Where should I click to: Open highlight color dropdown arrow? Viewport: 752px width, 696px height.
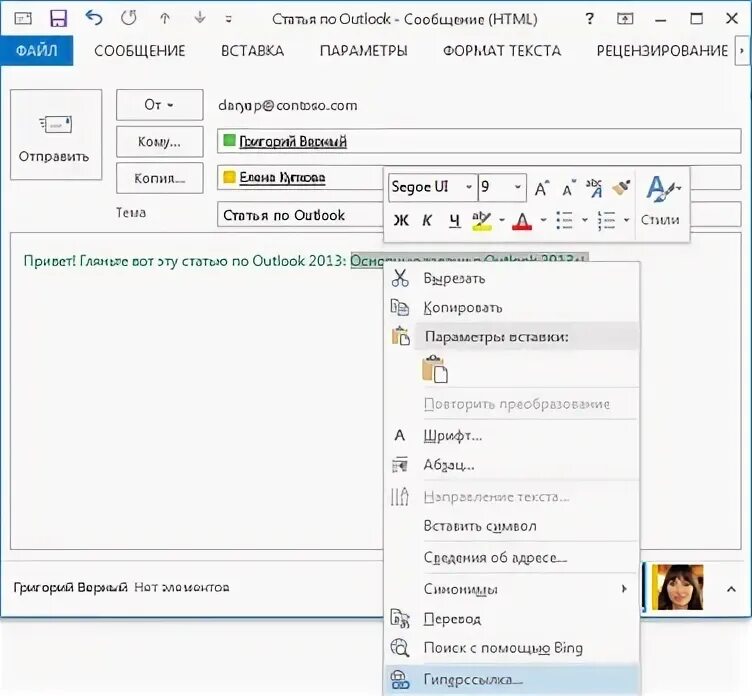[x=502, y=220]
